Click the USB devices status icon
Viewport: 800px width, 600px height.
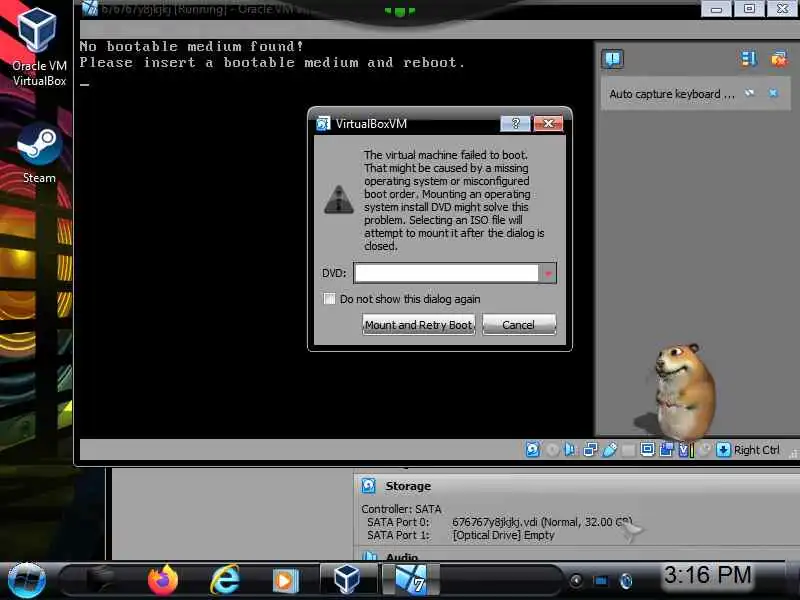coord(610,449)
